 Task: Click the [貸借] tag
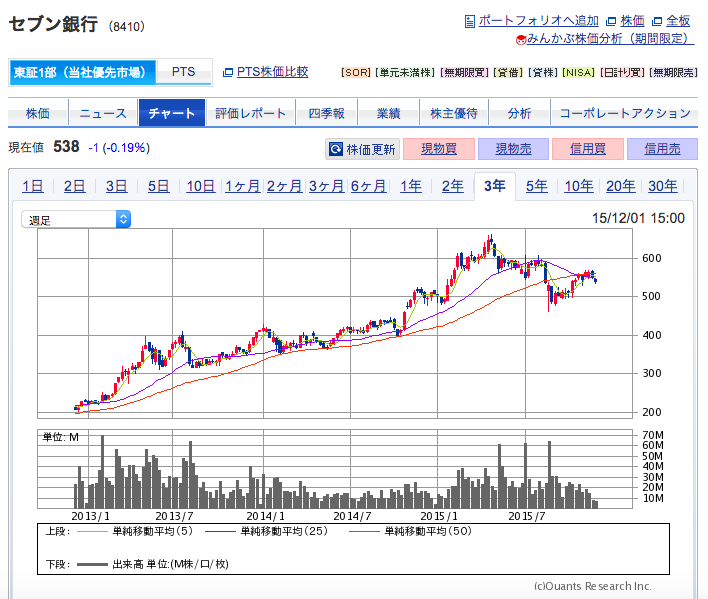pyautogui.click(x=508, y=73)
